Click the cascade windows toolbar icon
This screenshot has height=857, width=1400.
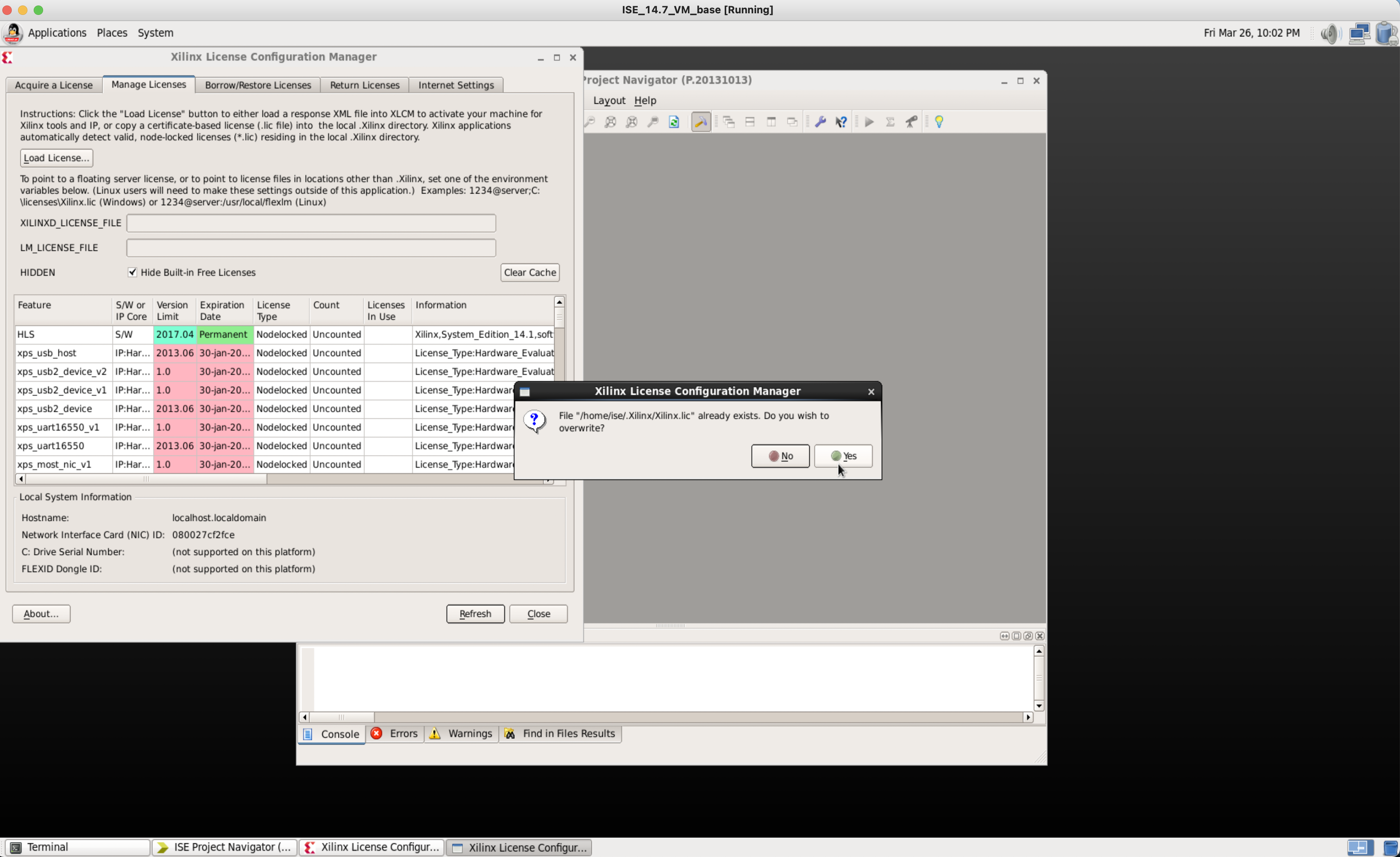click(729, 121)
